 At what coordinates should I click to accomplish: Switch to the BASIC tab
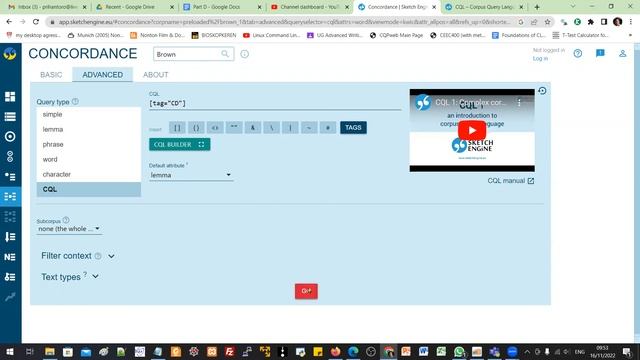click(x=51, y=75)
